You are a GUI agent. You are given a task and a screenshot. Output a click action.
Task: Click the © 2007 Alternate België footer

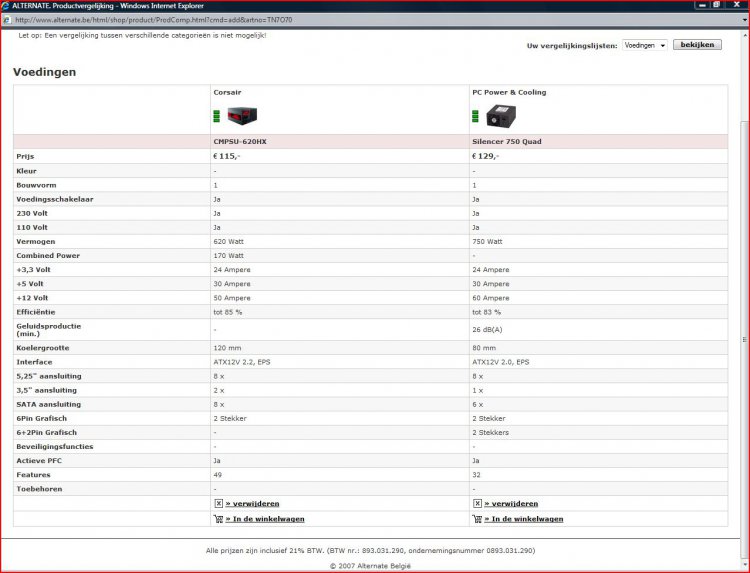(x=370, y=566)
